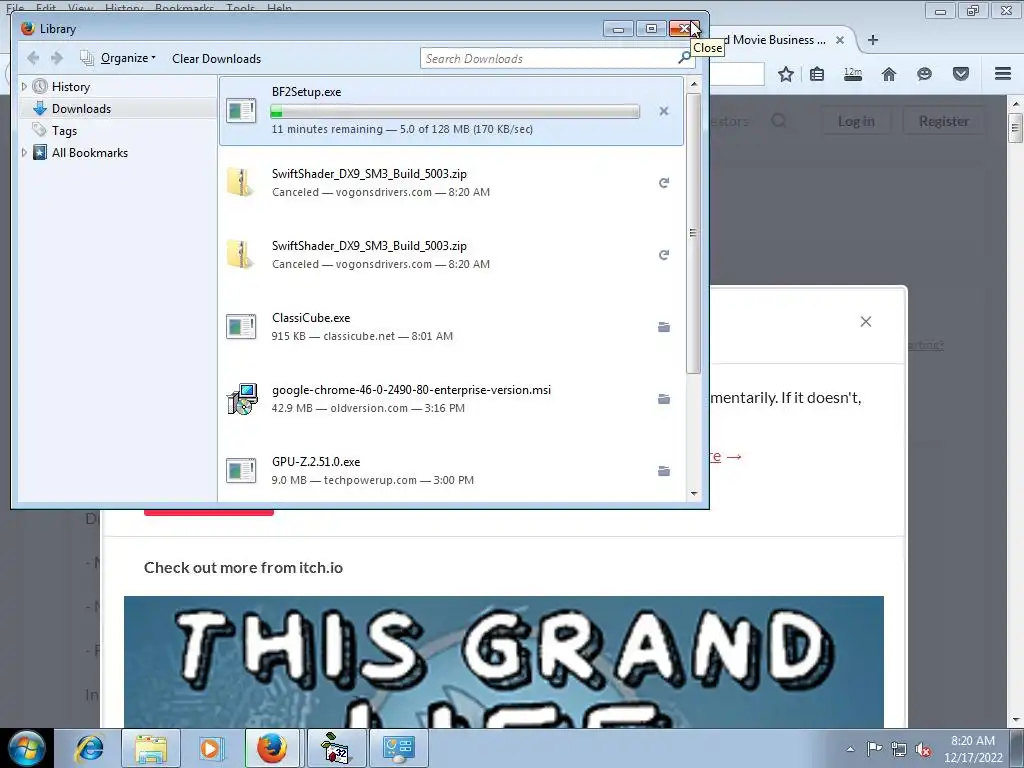Retry second SwiftShader zip download

[x=664, y=255]
